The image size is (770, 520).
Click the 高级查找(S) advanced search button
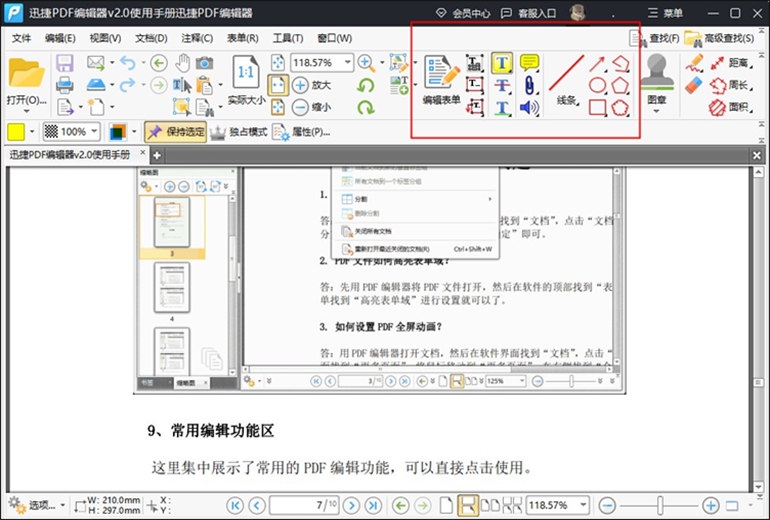pyautogui.click(x=720, y=38)
